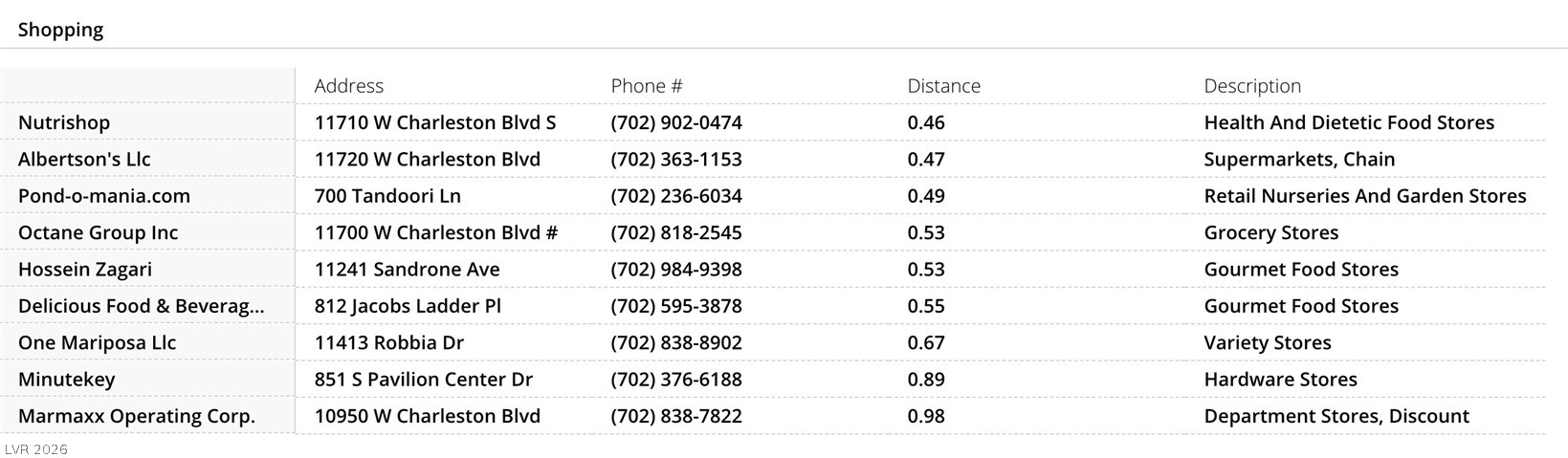
Task: Open Marmaxx Operating Corp. entry
Action: (136, 417)
